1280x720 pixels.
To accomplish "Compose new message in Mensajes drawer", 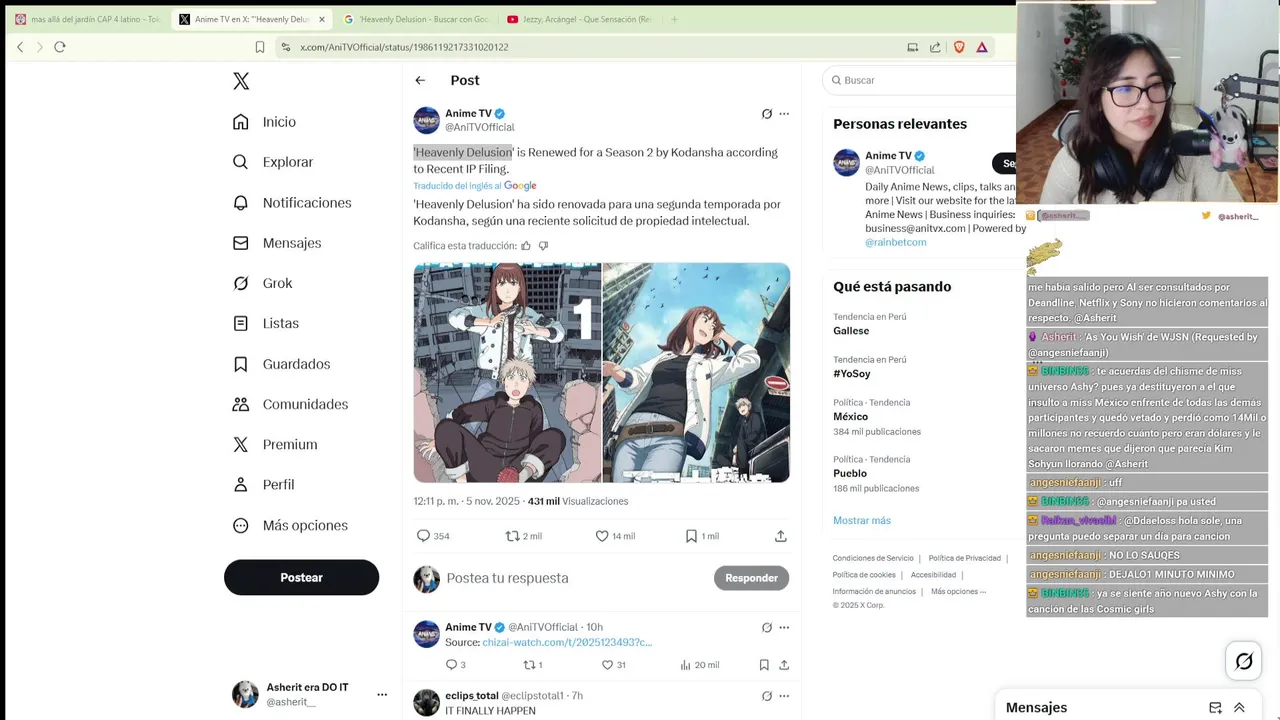I will tap(1215, 708).
